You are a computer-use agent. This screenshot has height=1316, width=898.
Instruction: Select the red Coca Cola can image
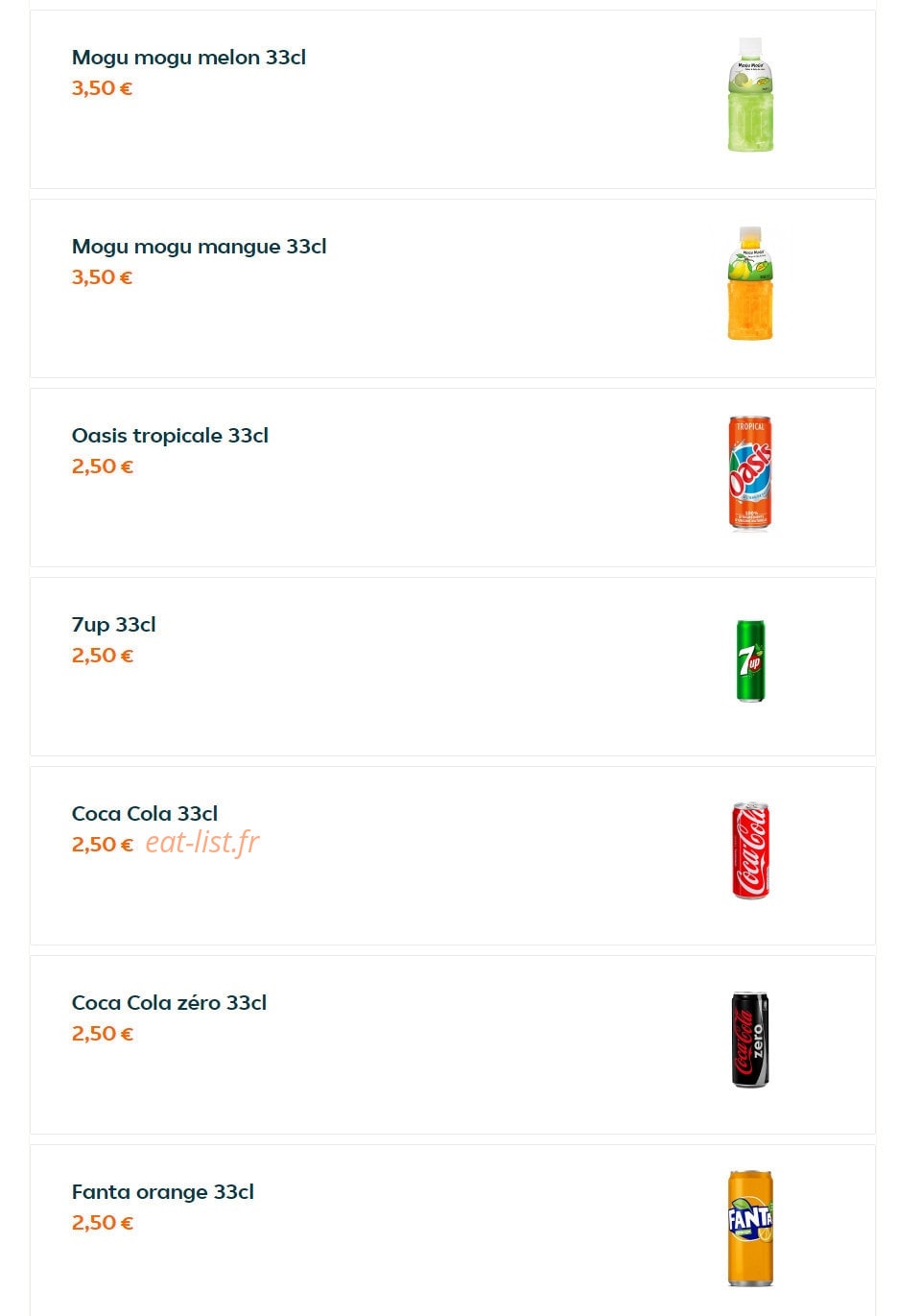click(750, 851)
